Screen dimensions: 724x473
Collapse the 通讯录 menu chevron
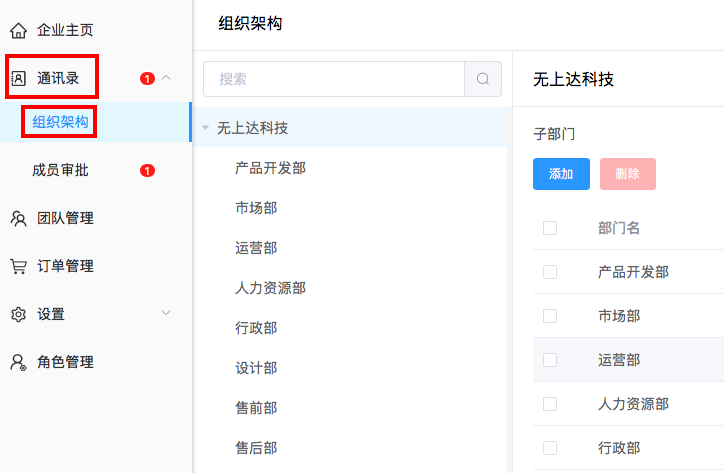(167, 78)
